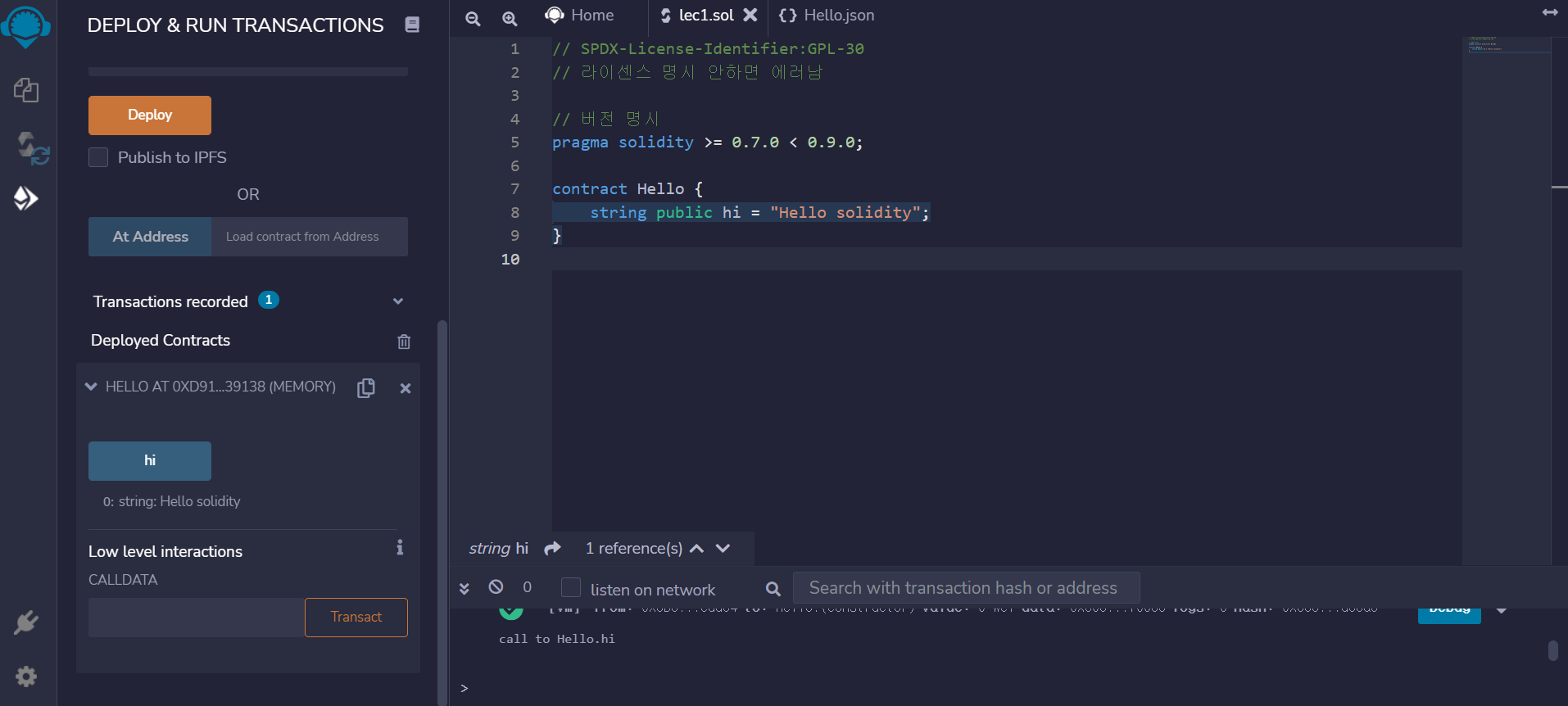Click the terminal vertical scrollbar thumb

[x=1552, y=650]
